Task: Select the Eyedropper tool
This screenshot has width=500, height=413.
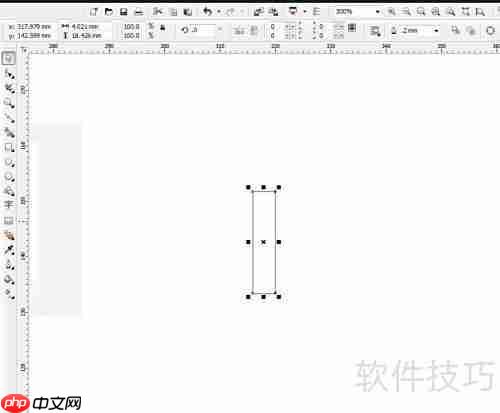Action: pyautogui.click(x=9, y=250)
